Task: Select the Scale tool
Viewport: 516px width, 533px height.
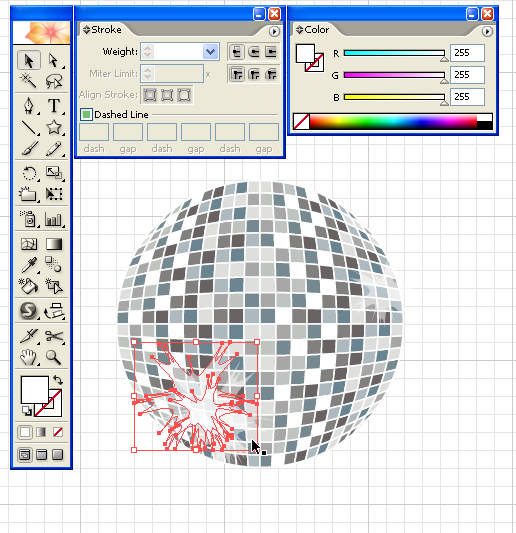Action: tap(54, 173)
